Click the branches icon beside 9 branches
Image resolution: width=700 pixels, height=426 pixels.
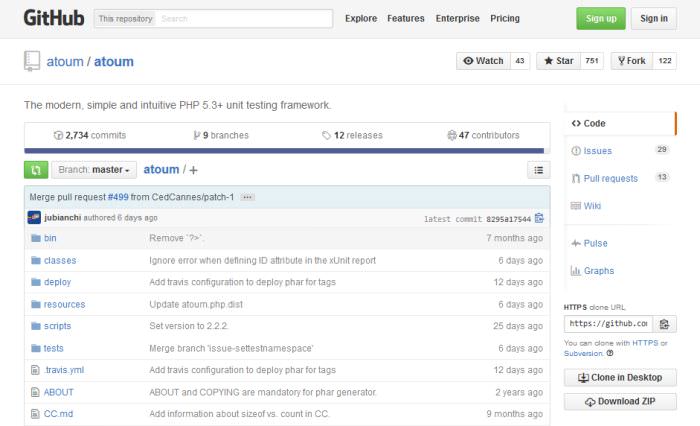coord(196,135)
